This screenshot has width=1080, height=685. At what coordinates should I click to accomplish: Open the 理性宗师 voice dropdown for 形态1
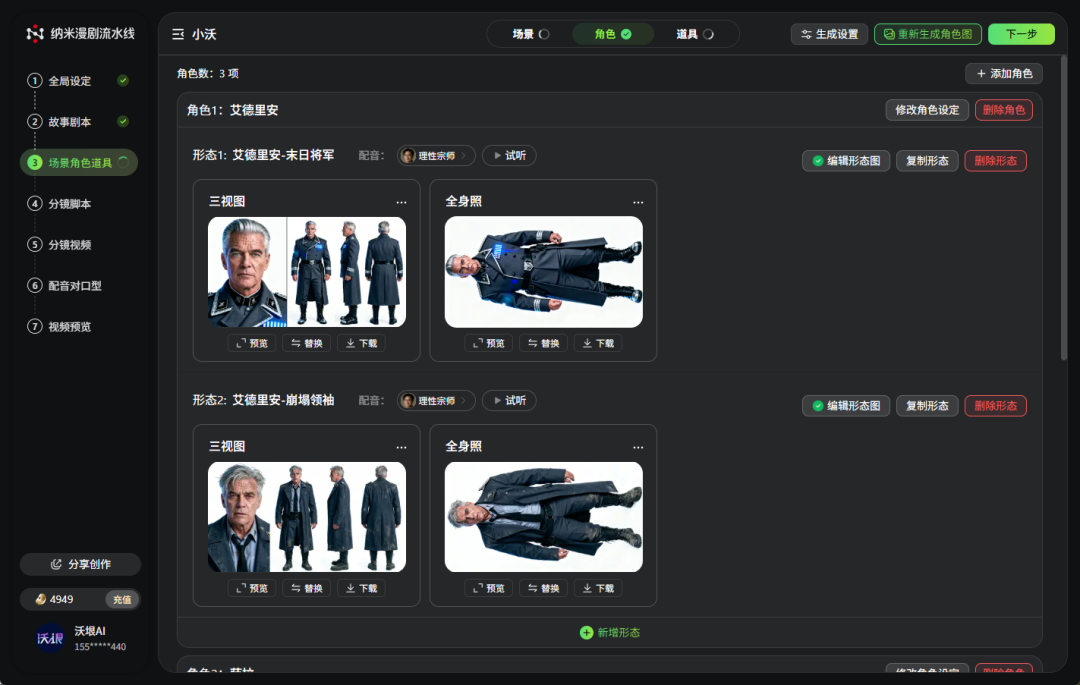(x=436, y=155)
